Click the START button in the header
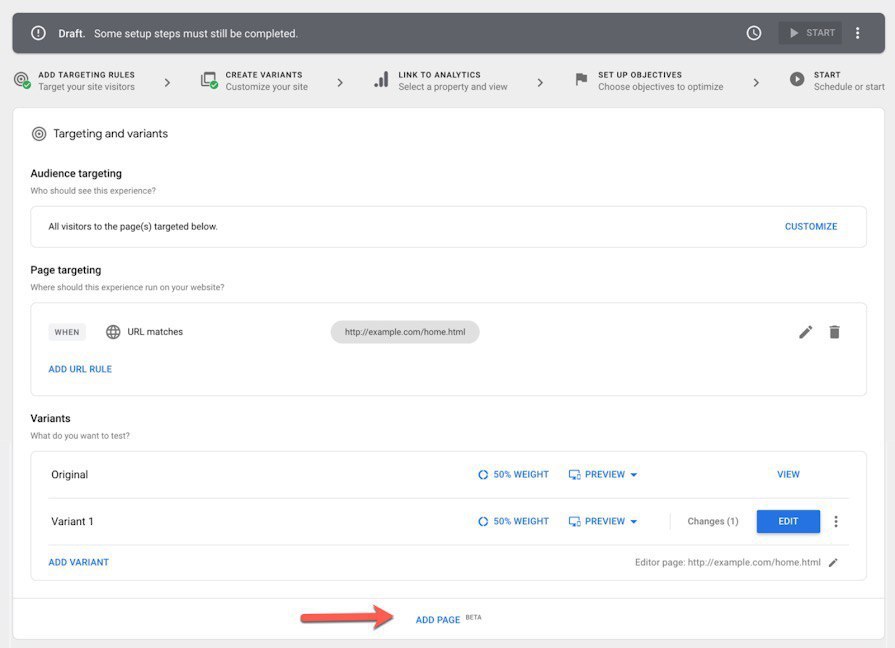This screenshot has height=648, width=895. pyautogui.click(x=810, y=33)
